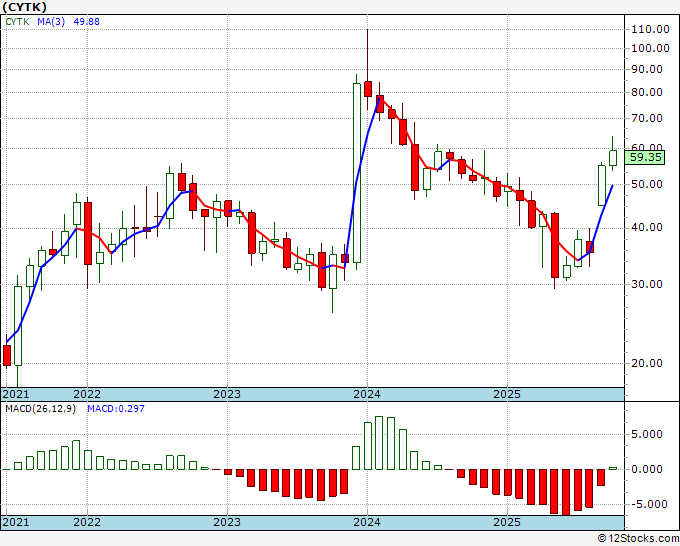680x546 pixels.
Task: Click the 2022 marker on price chart axis
Action: click(87, 394)
